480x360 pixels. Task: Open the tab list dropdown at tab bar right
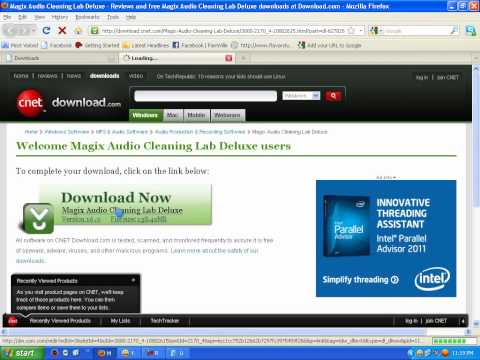(475, 58)
